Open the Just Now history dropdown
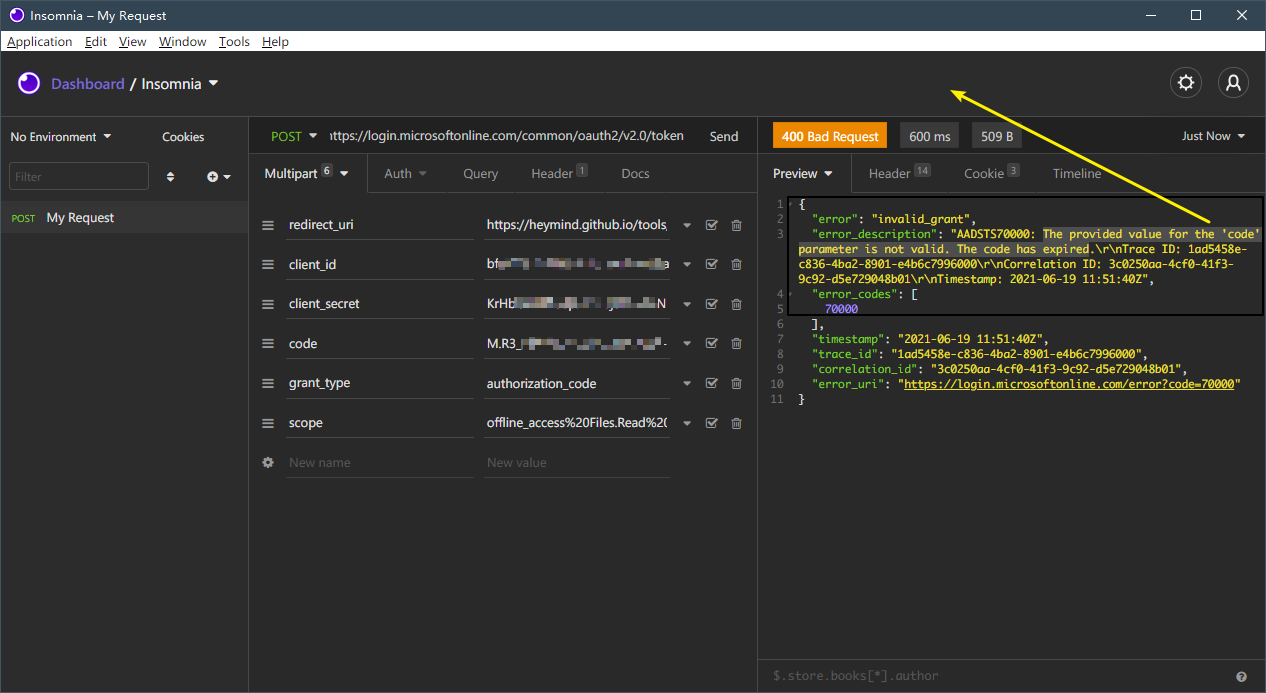Viewport: 1266px width, 693px height. pyautogui.click(x=1214, y=136)
